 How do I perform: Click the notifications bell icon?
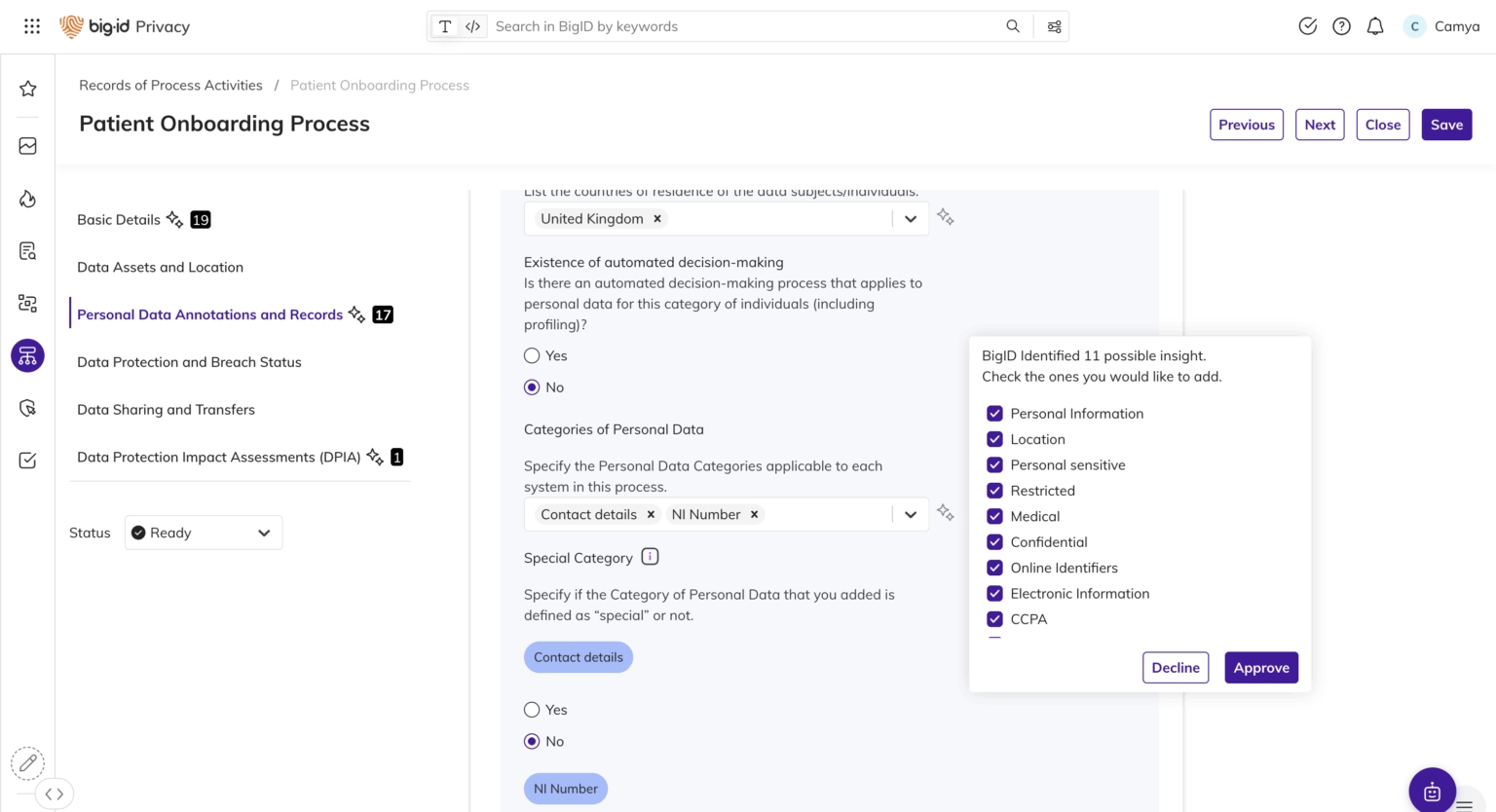[x=1374, y=26]
